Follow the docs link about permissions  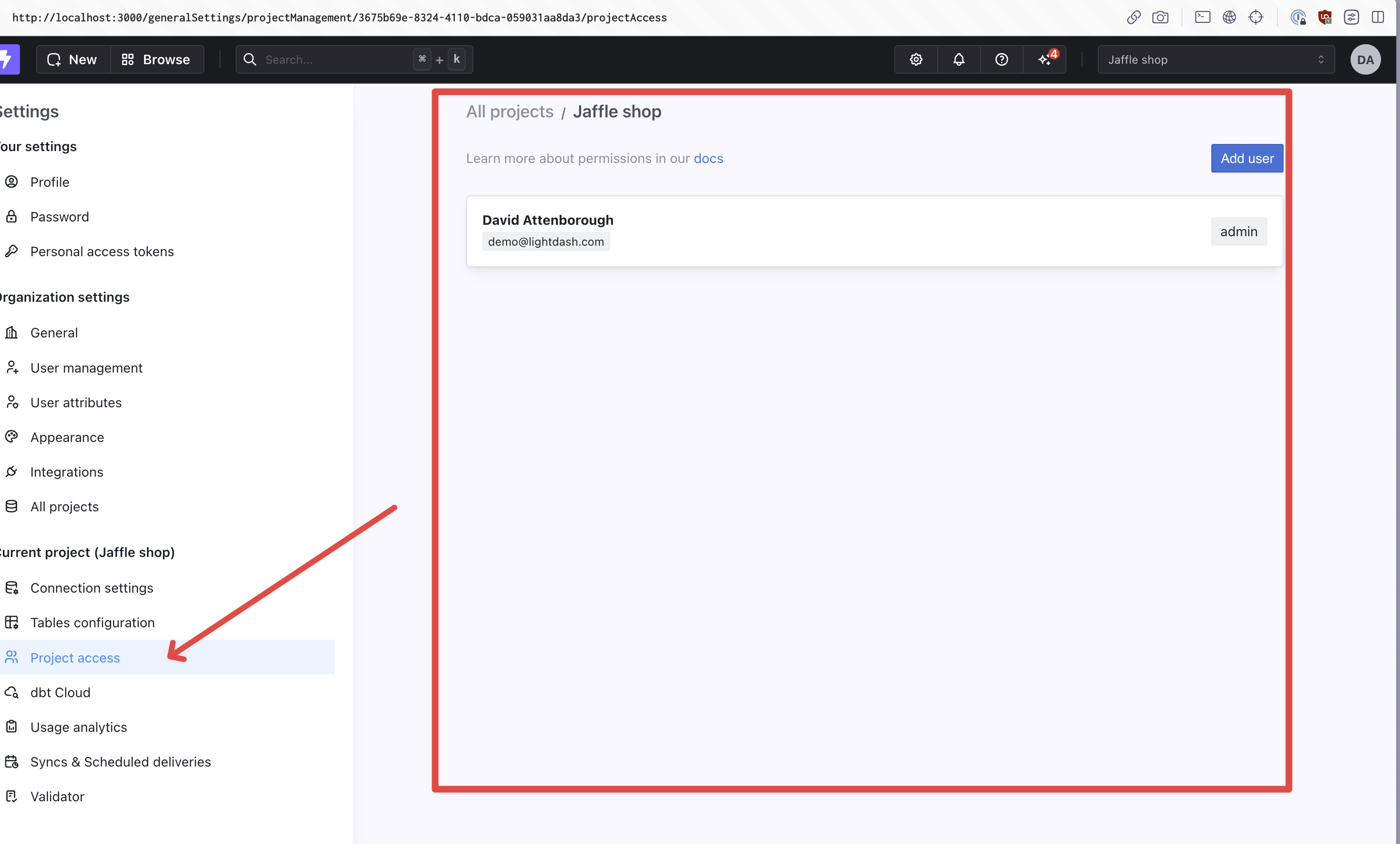point(709,159)
